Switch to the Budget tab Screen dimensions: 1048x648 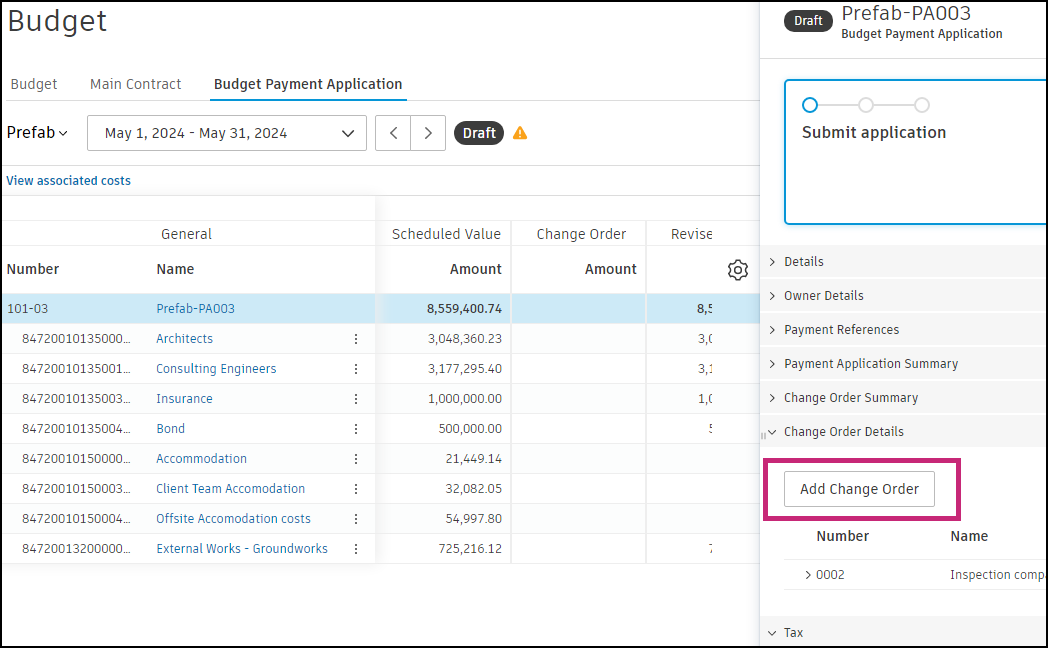pyautogui.click(x=34, y=84)
